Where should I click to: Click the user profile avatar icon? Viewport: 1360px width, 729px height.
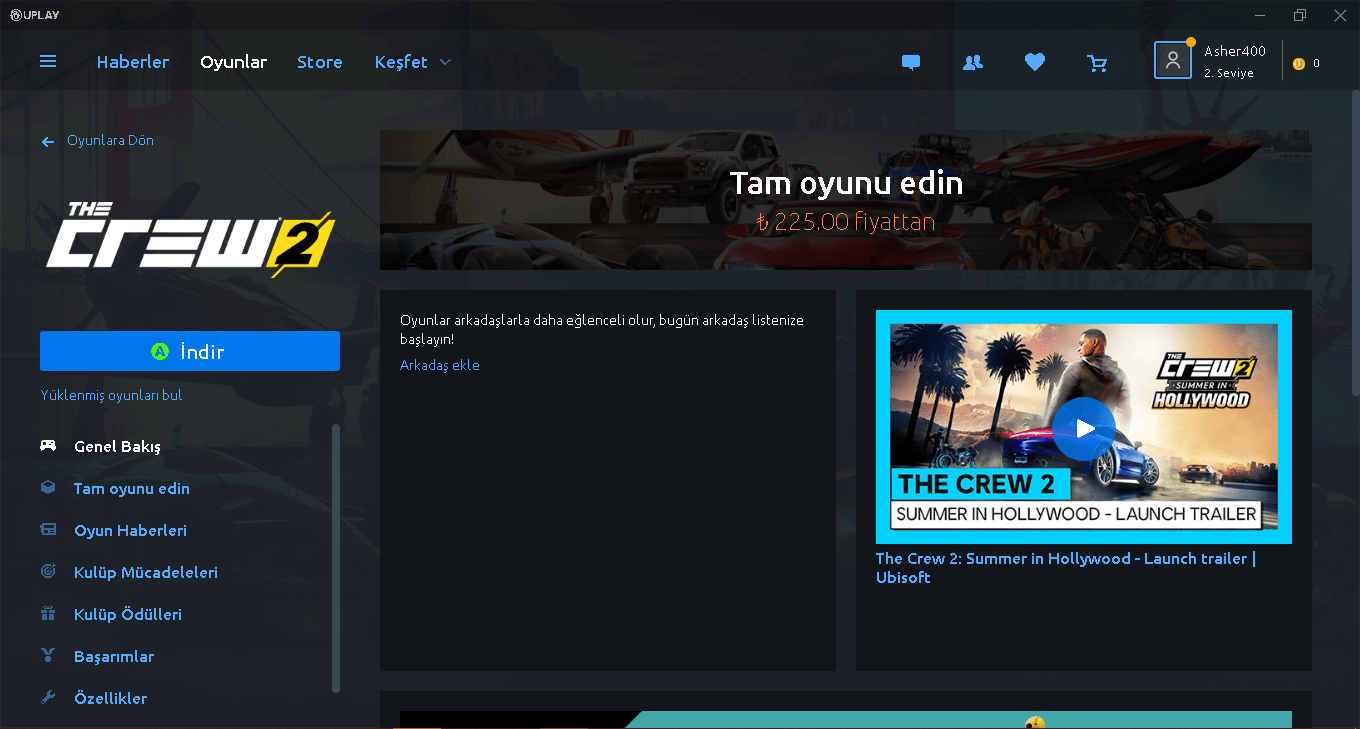(1173, 60)
